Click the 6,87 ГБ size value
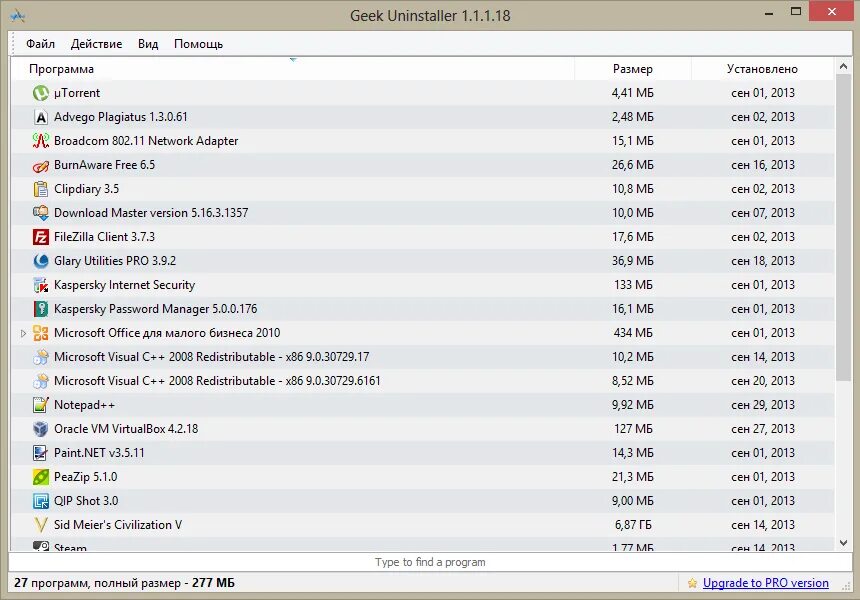The width and height of the screenshot is (860, 600). click(633, 525)
